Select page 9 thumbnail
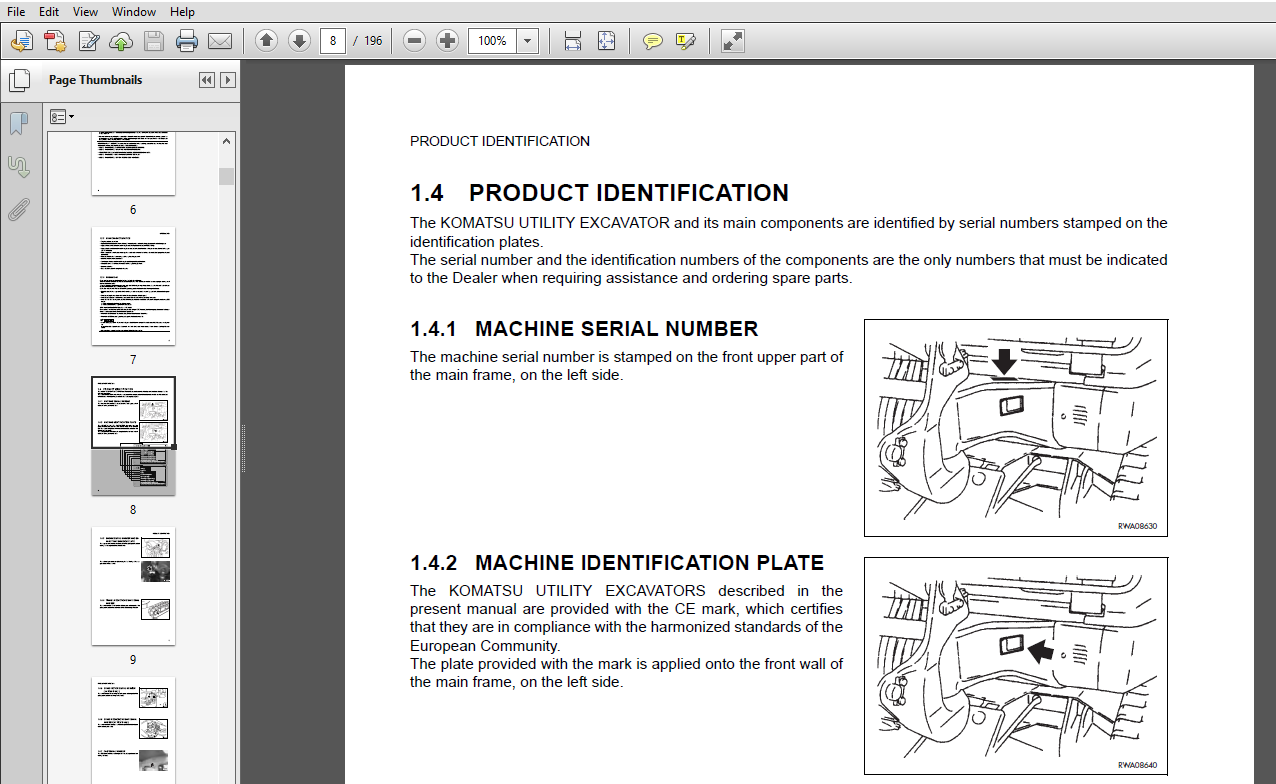This screenshot has height=784, width=1276. point(133,586)
